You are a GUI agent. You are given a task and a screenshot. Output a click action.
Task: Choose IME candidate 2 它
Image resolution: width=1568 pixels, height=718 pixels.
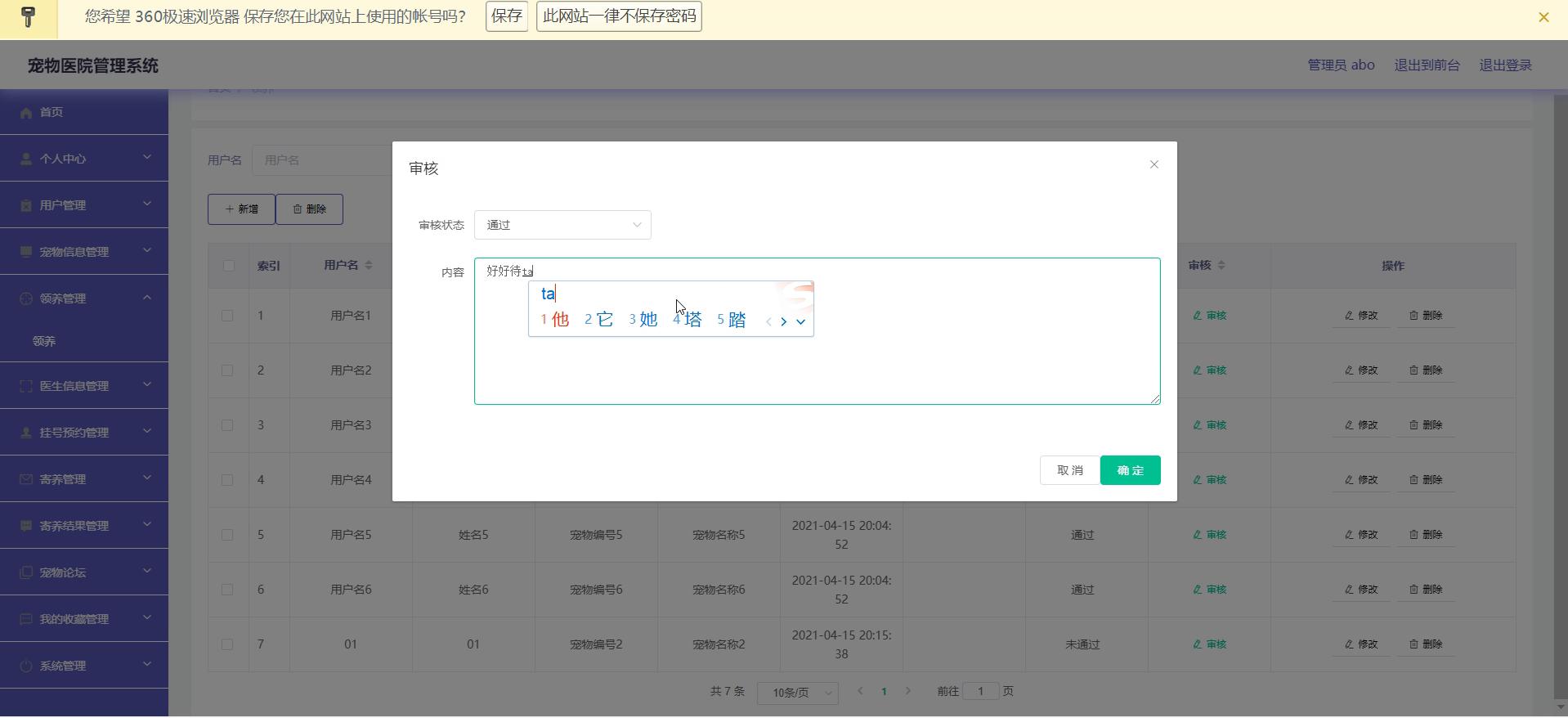click(x=598, y=320)
